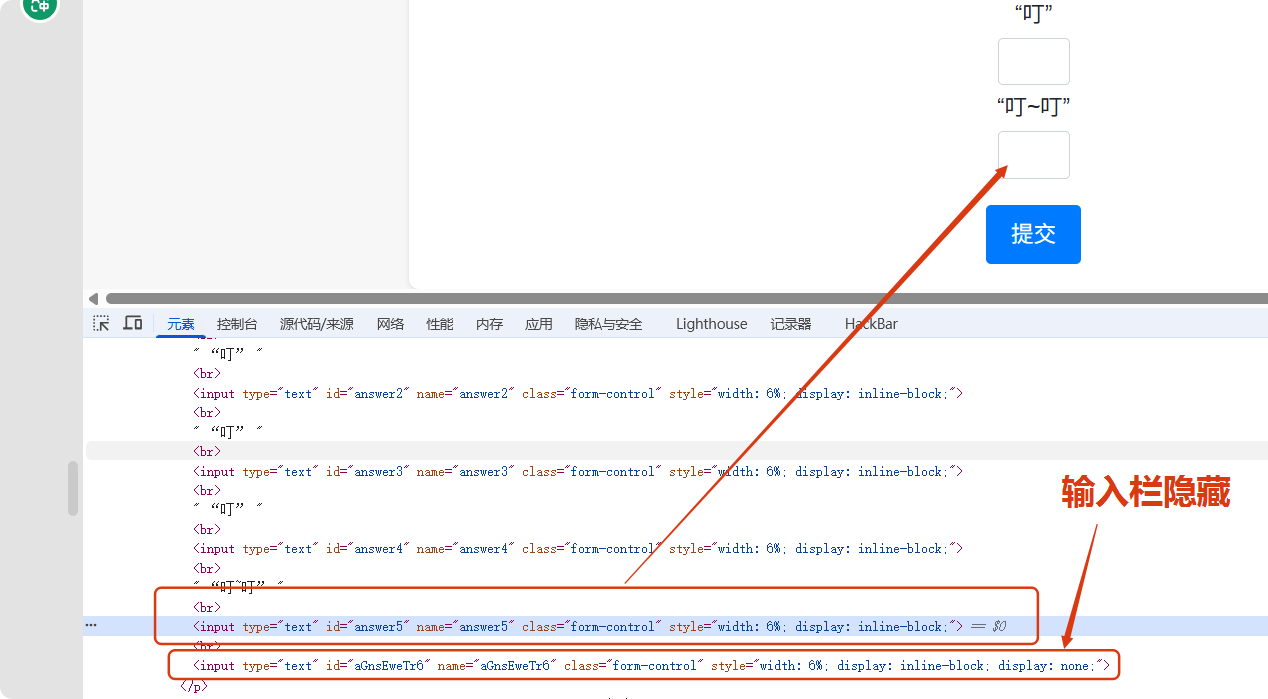Go to the 内存 tab
This screenshot has width=1268, height=699.
[489, 324]
